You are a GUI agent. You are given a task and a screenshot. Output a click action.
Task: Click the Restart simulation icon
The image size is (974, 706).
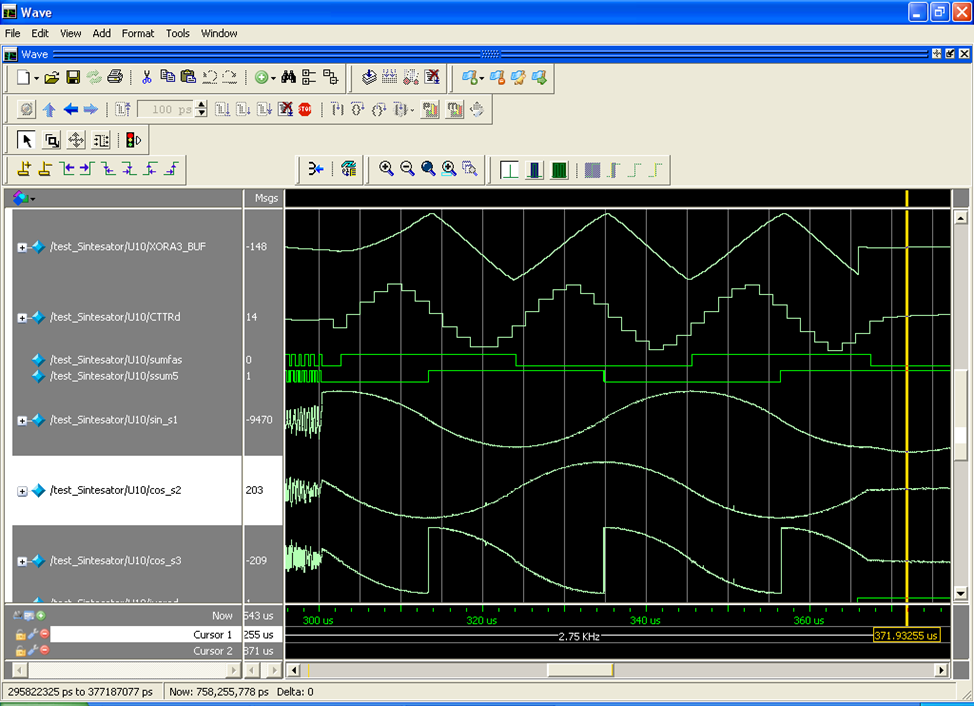122,110
